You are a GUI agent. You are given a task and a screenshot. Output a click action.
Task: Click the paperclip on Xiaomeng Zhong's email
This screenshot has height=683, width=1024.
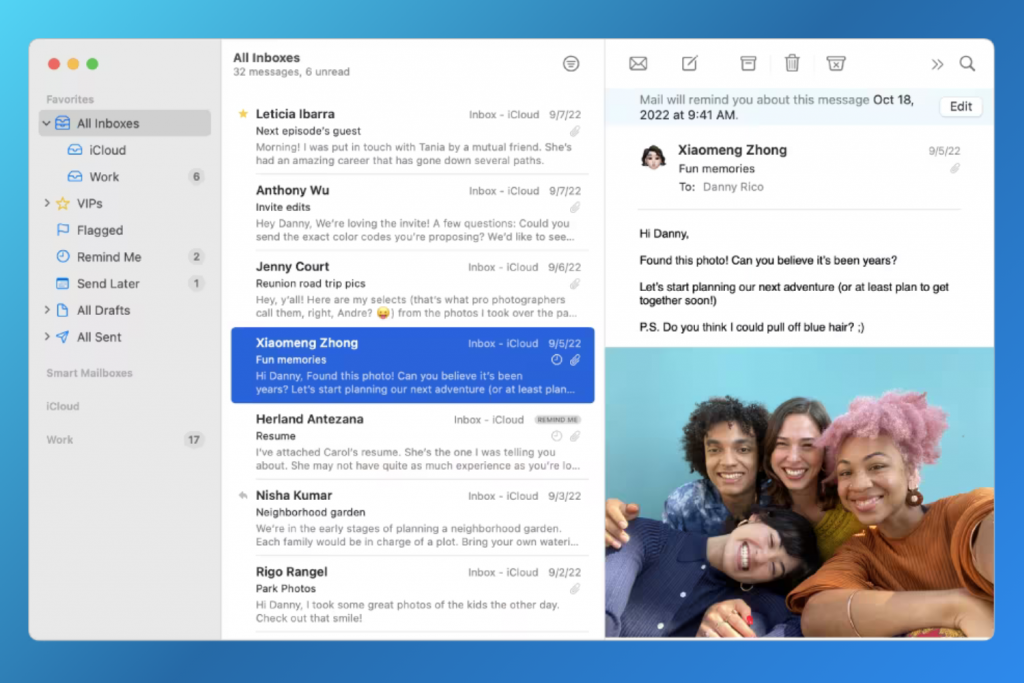point(576,360)
